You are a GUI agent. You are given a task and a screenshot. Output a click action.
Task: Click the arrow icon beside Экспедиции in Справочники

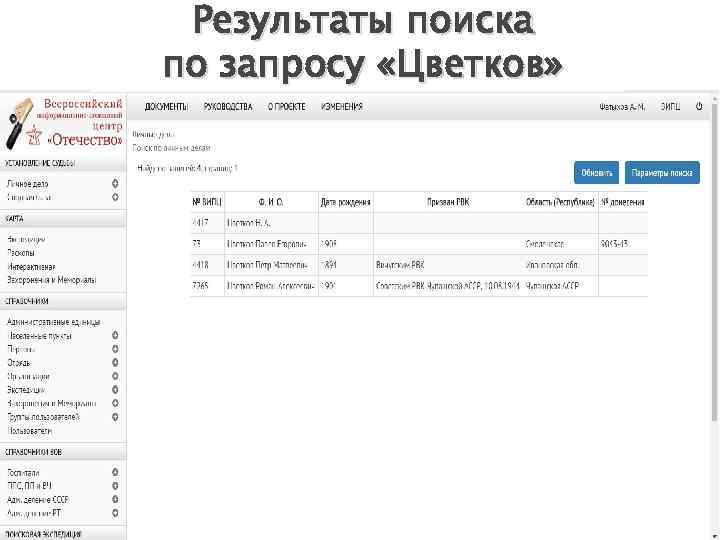tap(115, 390)
